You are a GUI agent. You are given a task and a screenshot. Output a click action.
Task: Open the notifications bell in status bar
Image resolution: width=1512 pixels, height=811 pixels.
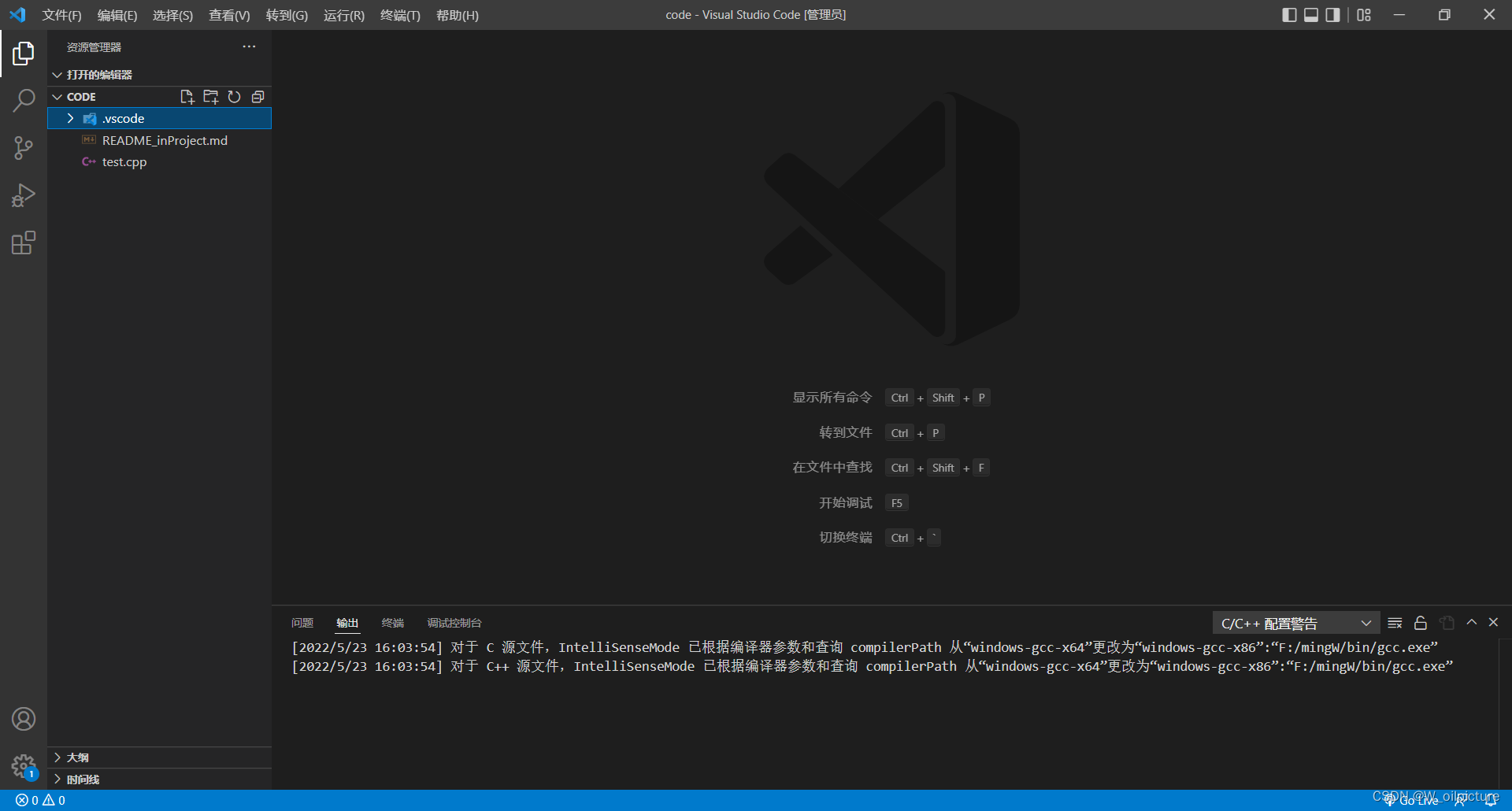point(1491,800)
